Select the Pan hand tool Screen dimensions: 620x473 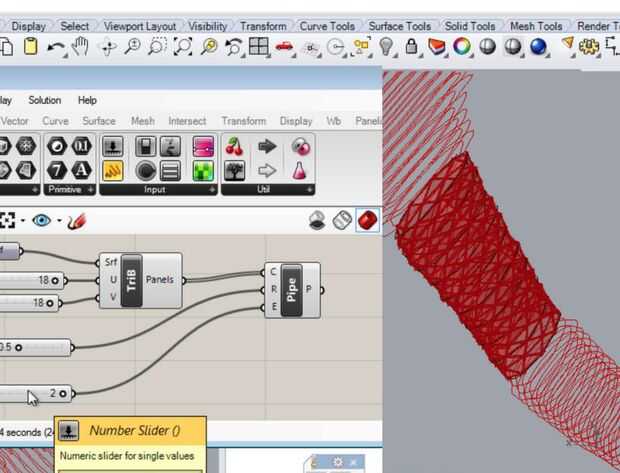[80, 47]
